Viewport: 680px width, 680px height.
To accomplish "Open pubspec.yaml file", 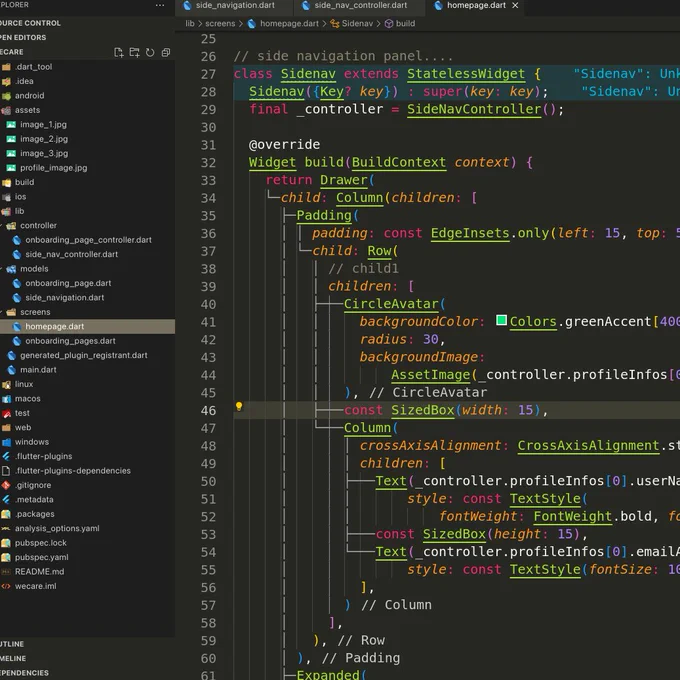I will coord(87,557).
